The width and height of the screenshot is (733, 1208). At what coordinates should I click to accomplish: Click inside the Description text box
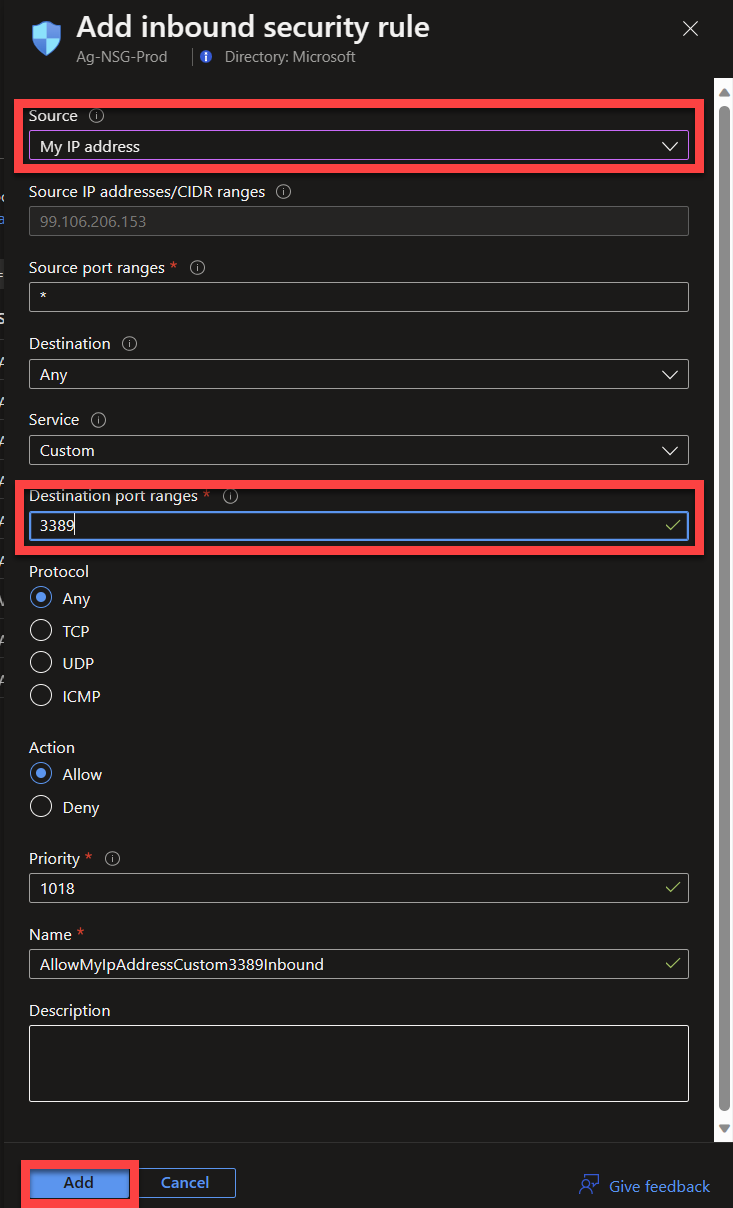359,1063
